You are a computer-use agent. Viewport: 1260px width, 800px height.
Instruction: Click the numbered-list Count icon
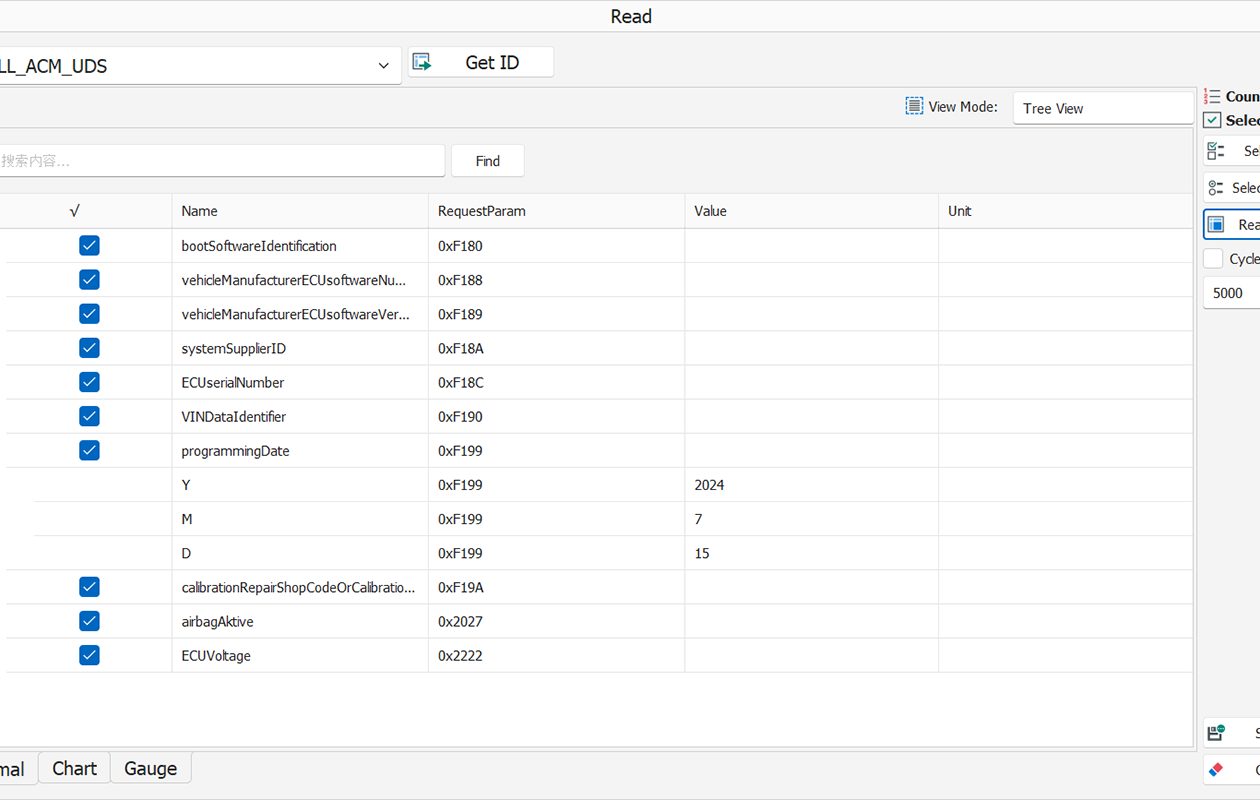coord(1212,96)
